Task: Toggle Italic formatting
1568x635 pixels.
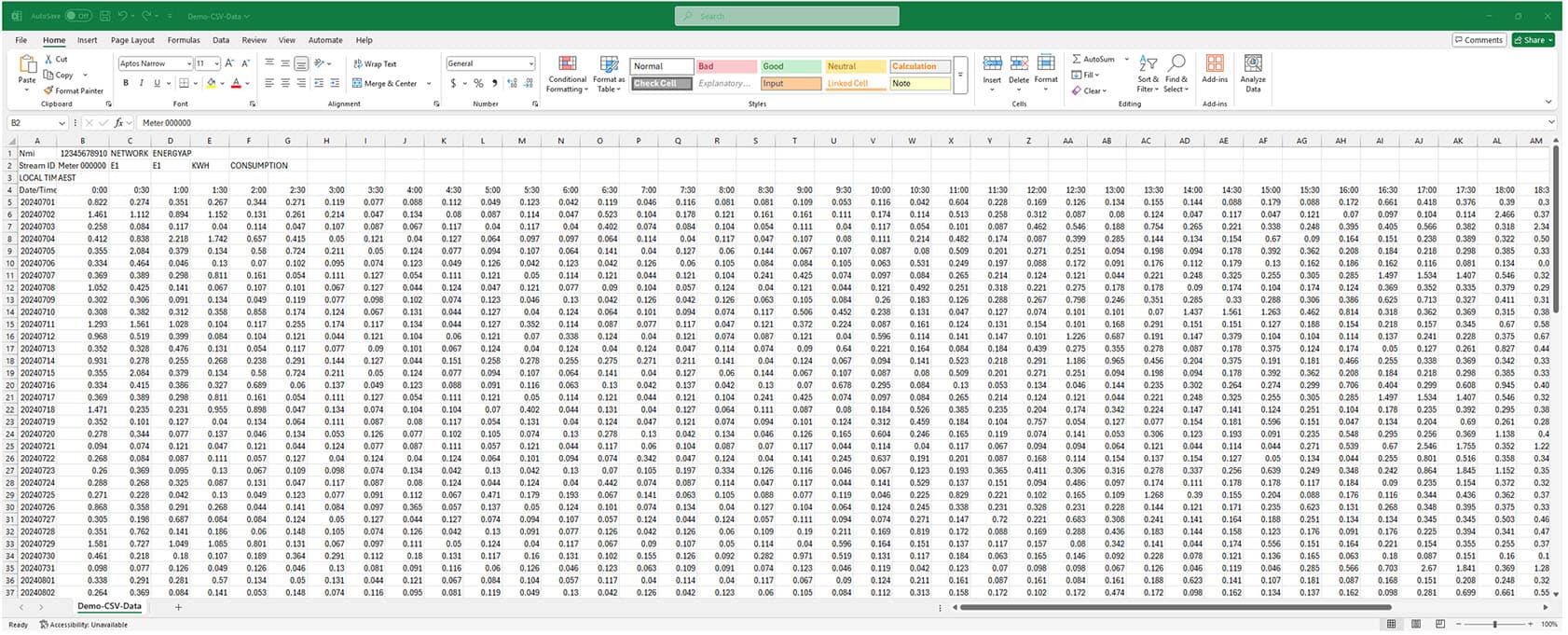Action: (x=142, y=83)
